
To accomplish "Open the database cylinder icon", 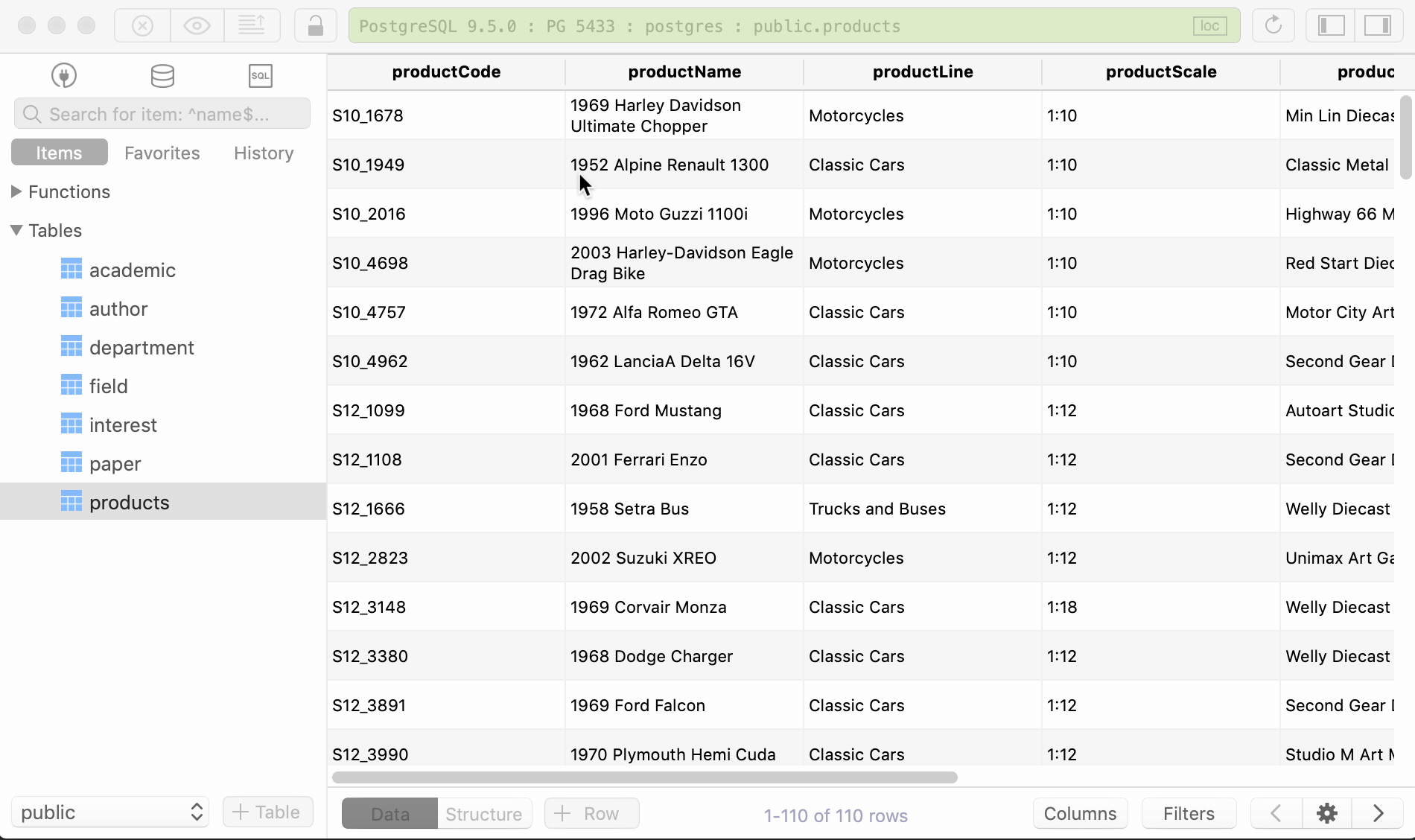I will coord(162,75).
